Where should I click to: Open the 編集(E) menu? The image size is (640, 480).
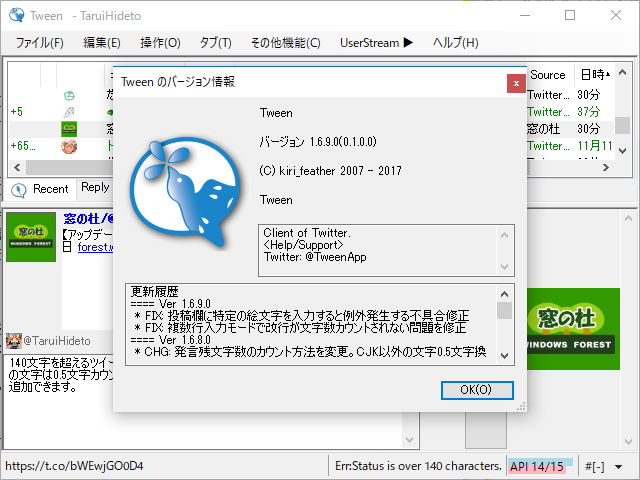click(102, 42)
